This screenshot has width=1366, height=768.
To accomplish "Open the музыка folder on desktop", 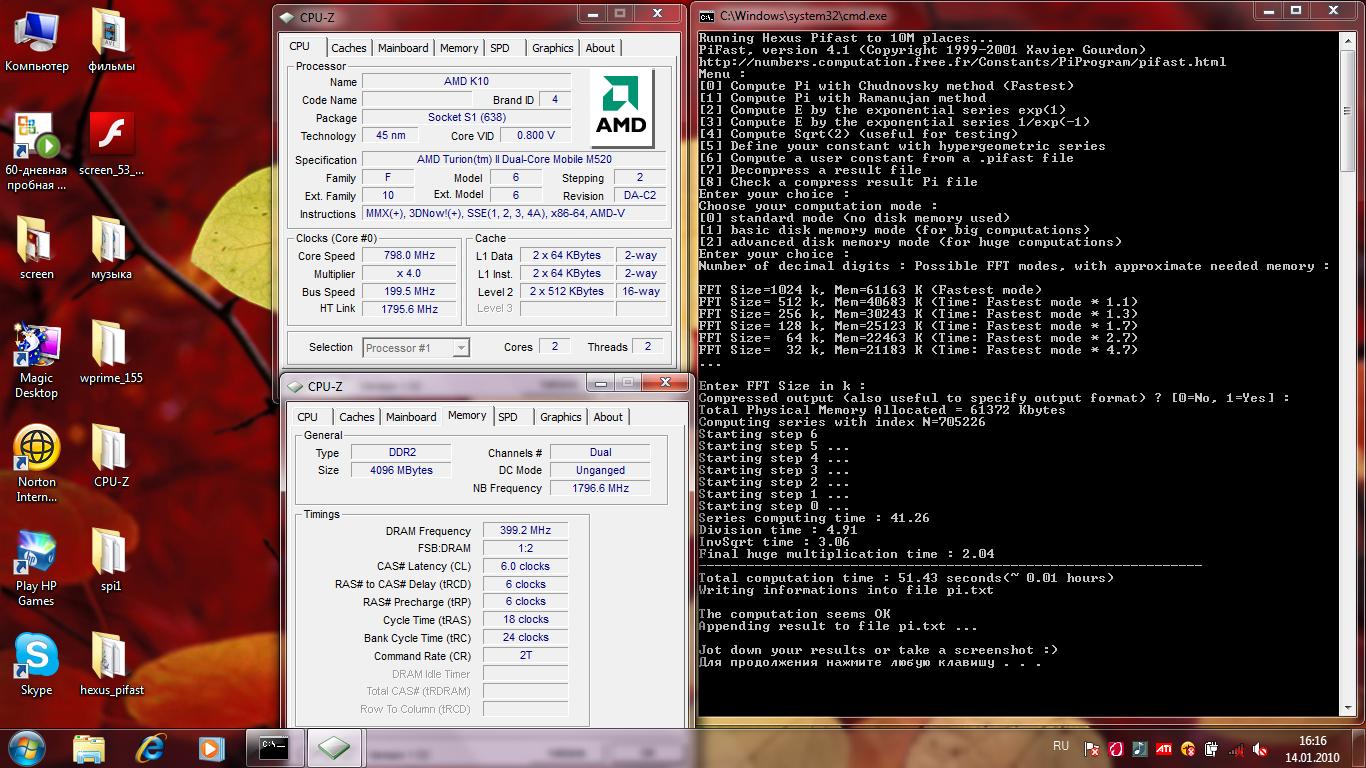I will point(111,249).
